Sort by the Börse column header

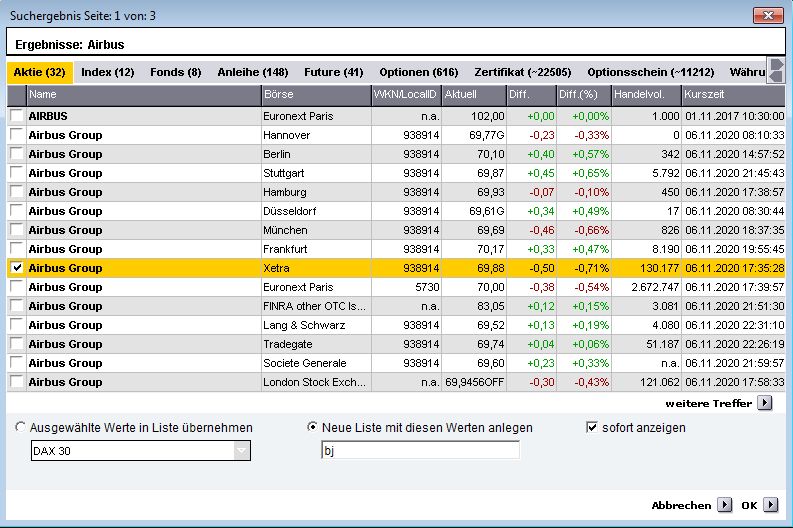314,95
